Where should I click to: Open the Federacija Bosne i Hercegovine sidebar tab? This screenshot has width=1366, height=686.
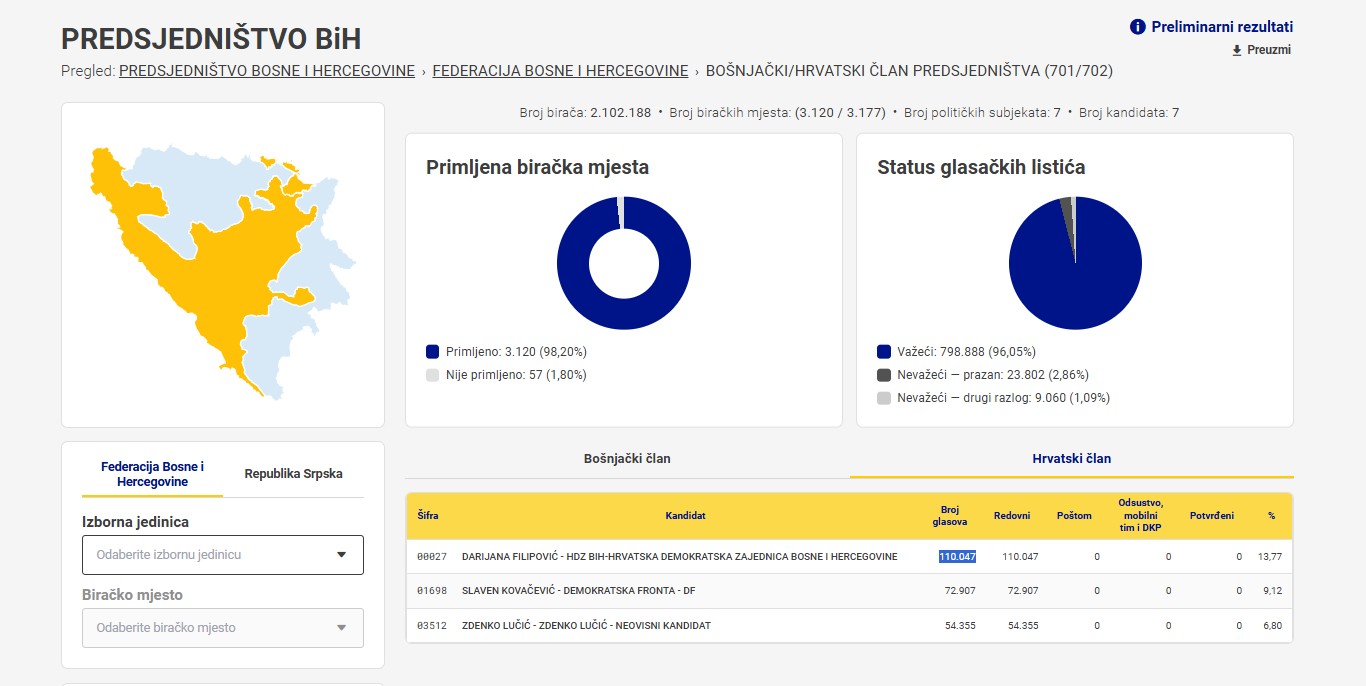[x=152, y=475]
